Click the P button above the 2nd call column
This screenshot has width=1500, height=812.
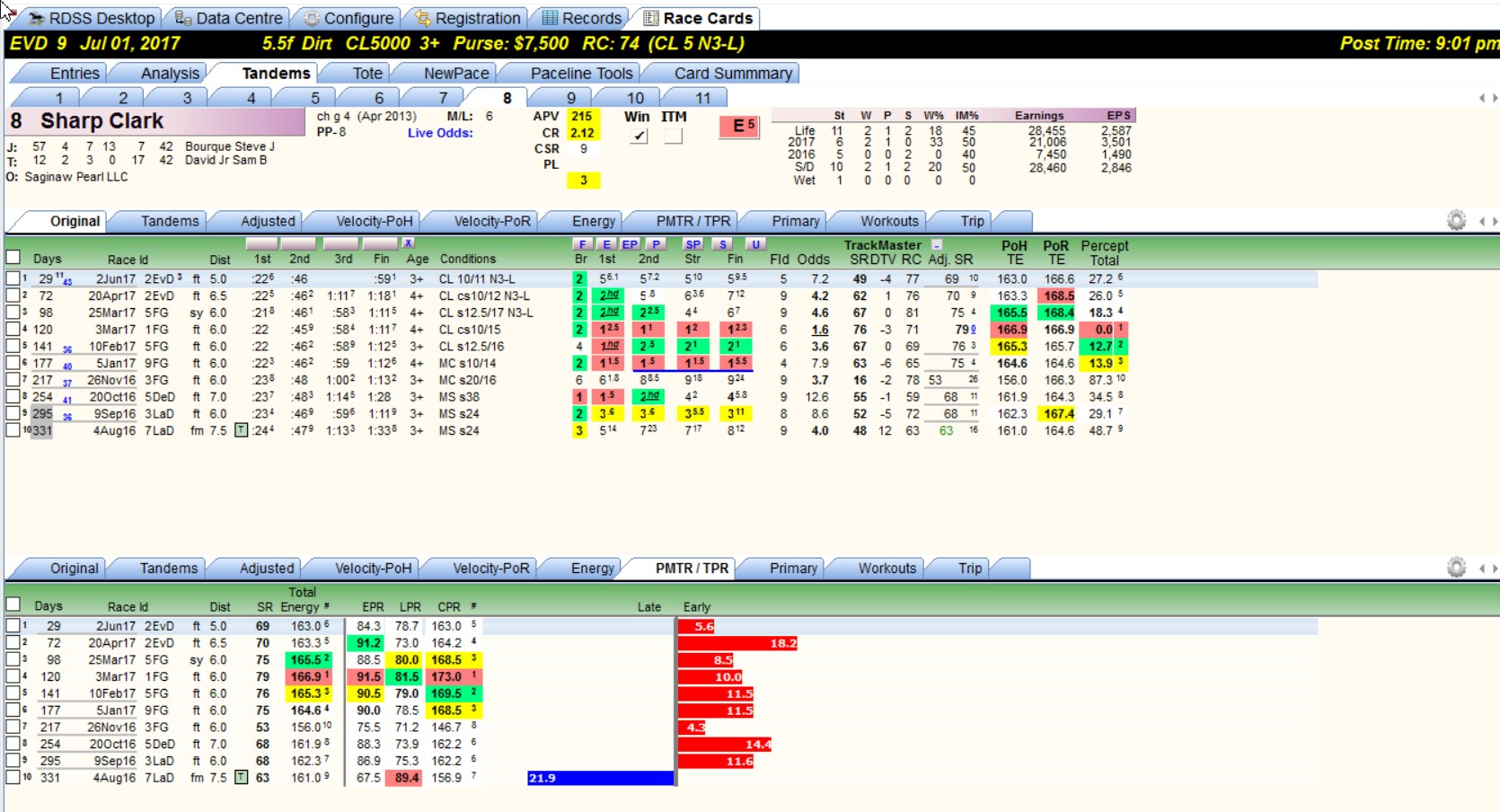[x=656, y=244]
